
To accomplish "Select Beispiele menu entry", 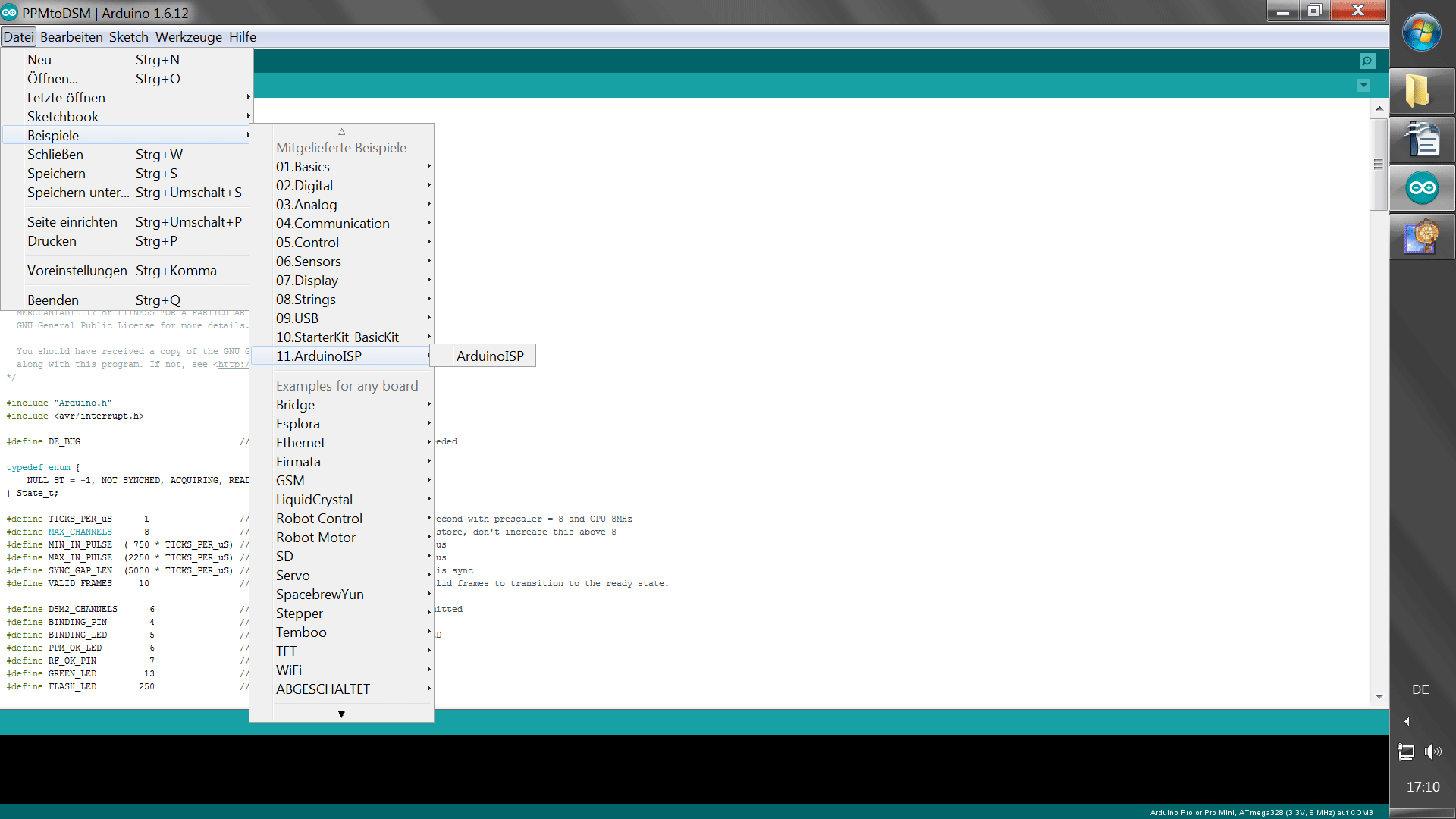I will [127, 136].
